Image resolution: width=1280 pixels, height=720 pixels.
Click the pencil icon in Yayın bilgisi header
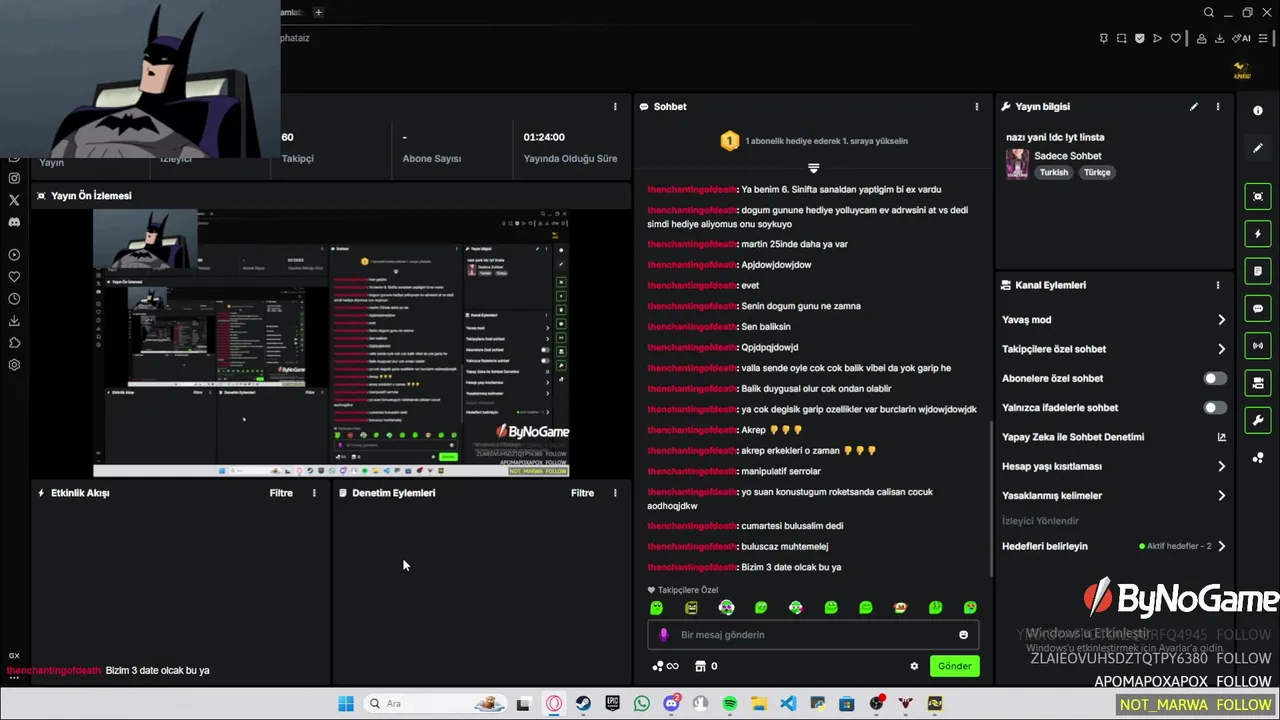coord(1194,107)
